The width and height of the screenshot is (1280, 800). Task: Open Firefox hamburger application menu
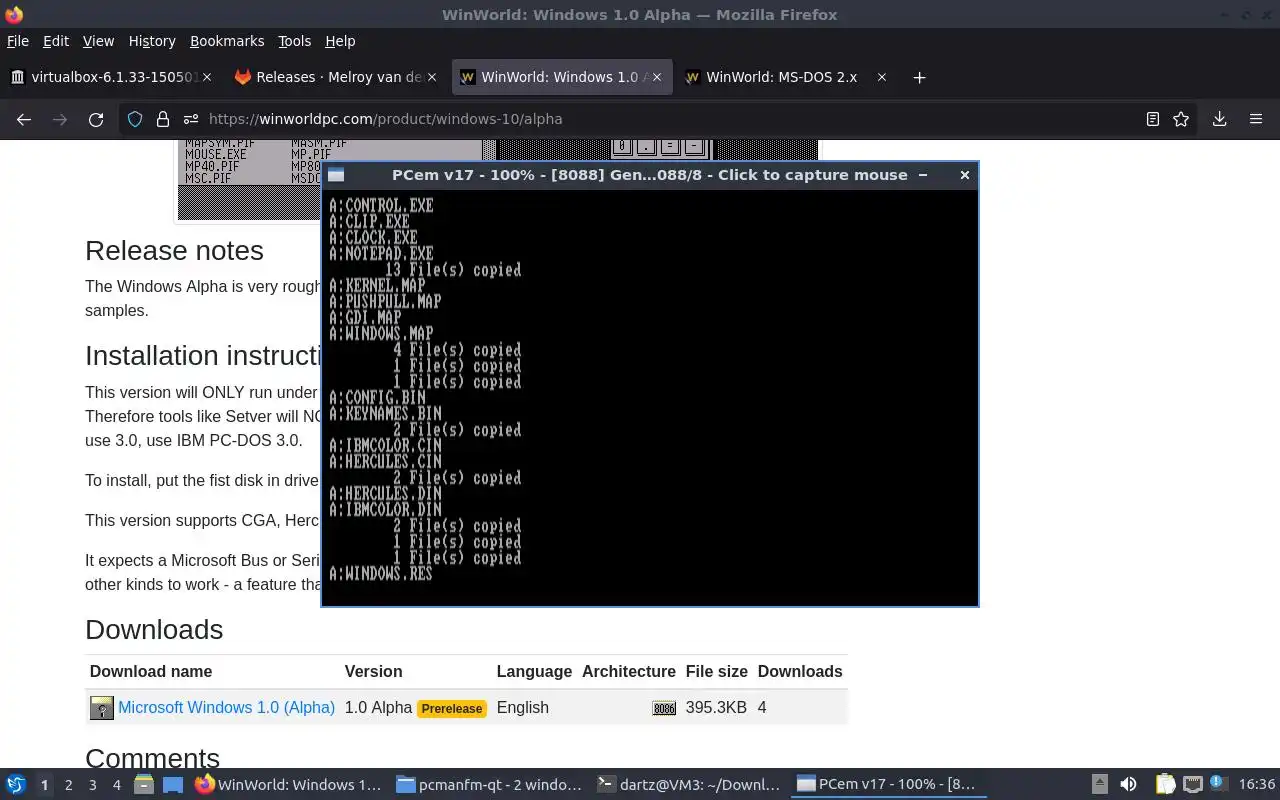pos(1256,119)
